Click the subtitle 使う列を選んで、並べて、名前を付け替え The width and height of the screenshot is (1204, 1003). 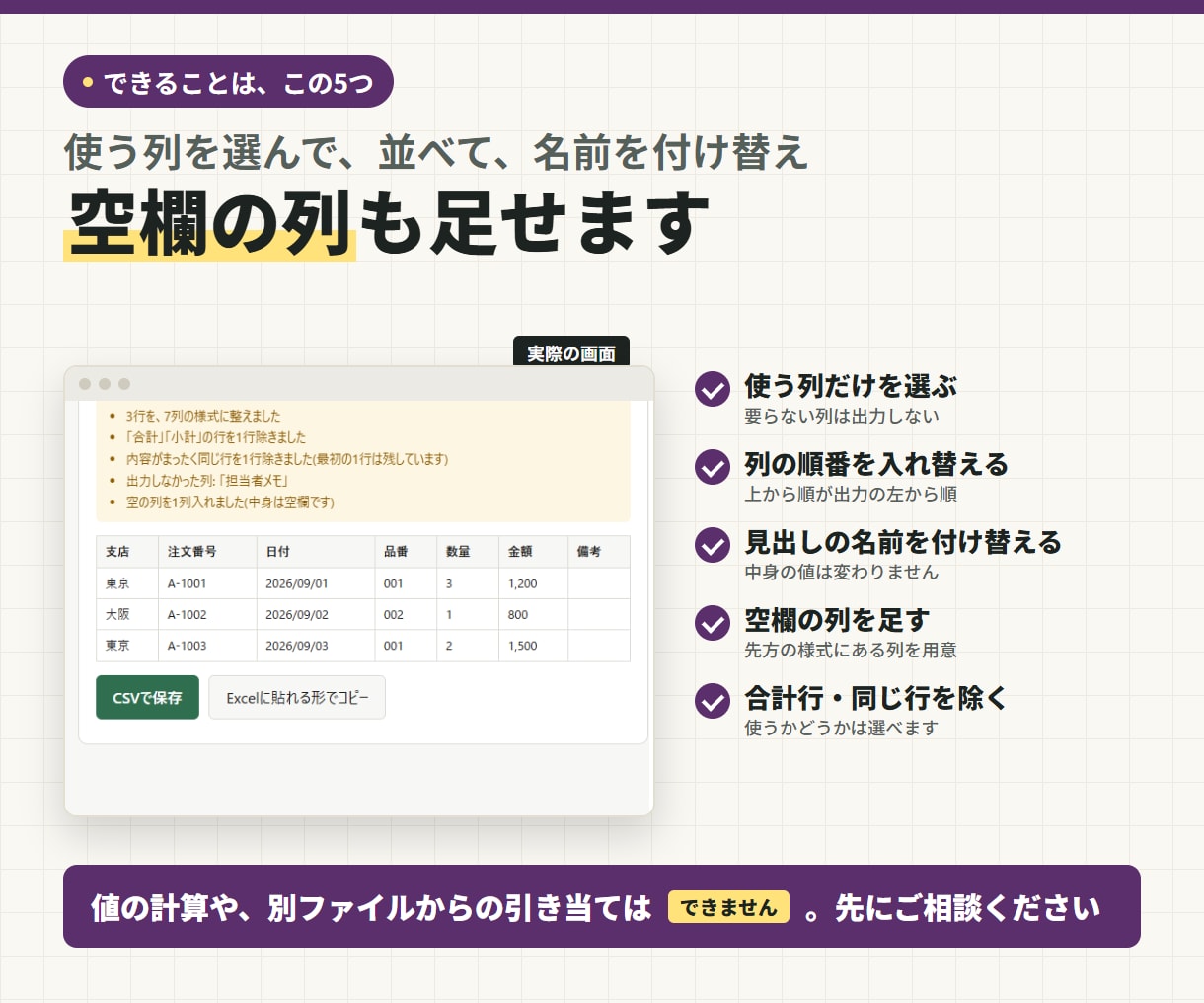[436, 152]
